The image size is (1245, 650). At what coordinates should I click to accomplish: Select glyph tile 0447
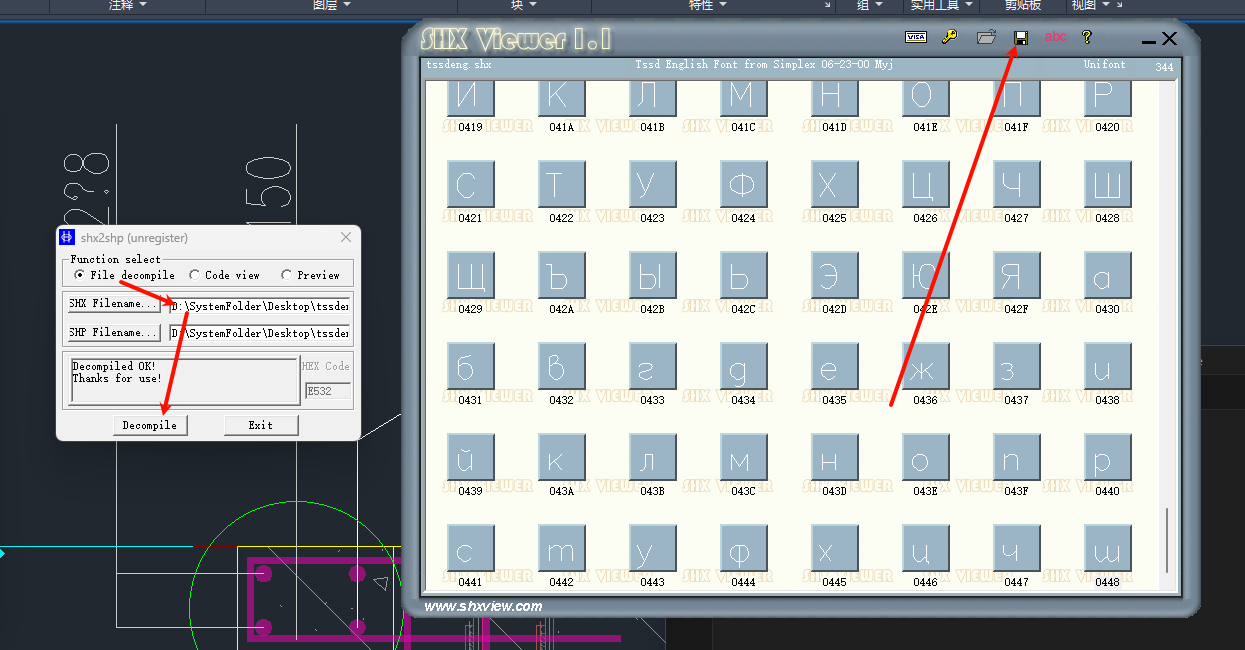click(x=1016, y=548)
